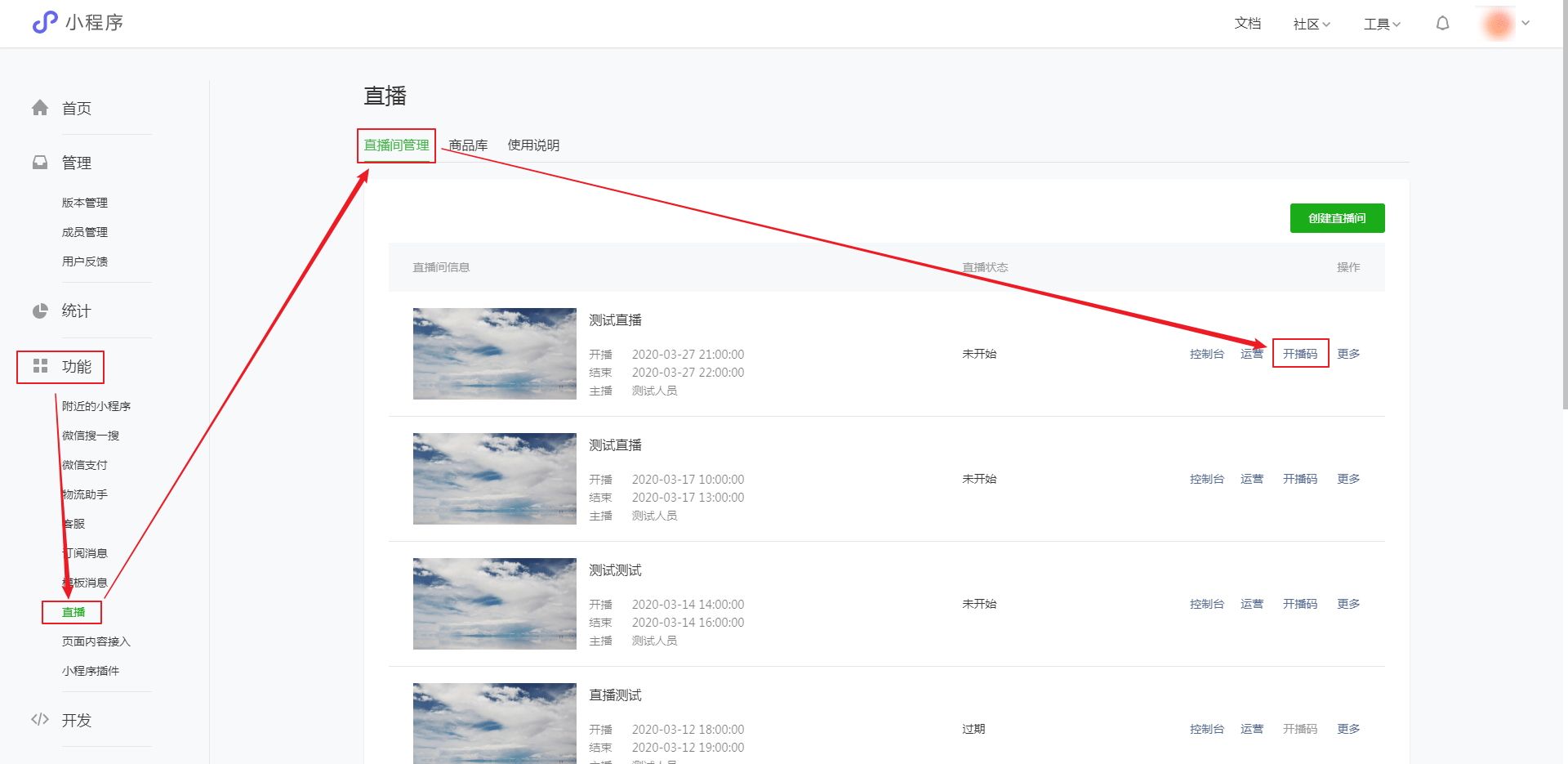Open 微信支付 in sidebar

tap(85, 465)
